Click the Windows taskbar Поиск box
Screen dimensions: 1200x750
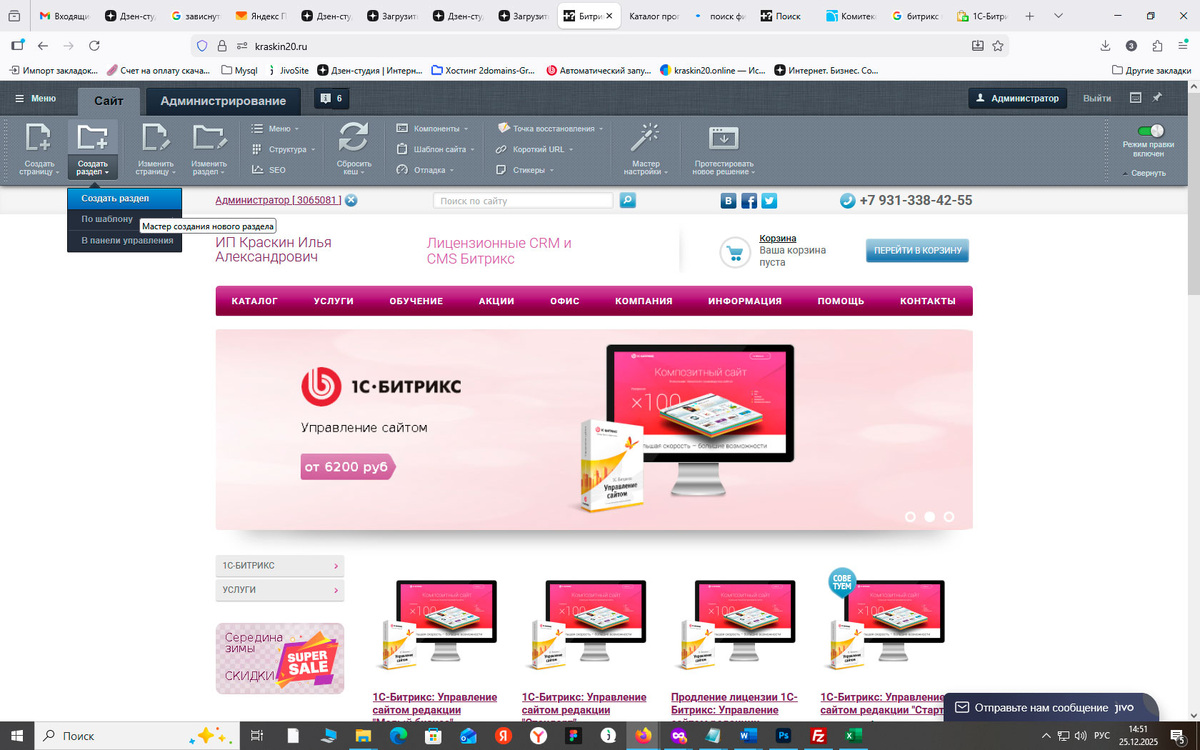pos(136,735)
